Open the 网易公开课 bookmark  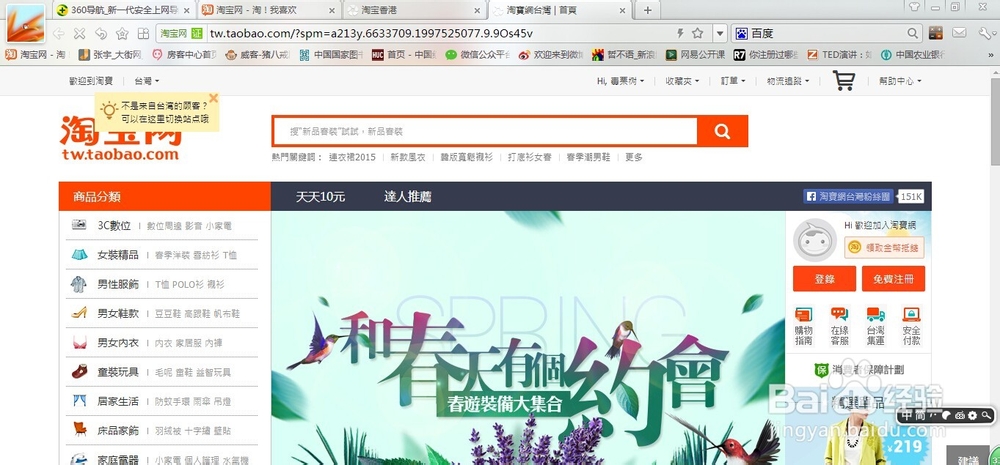[695, 55]
